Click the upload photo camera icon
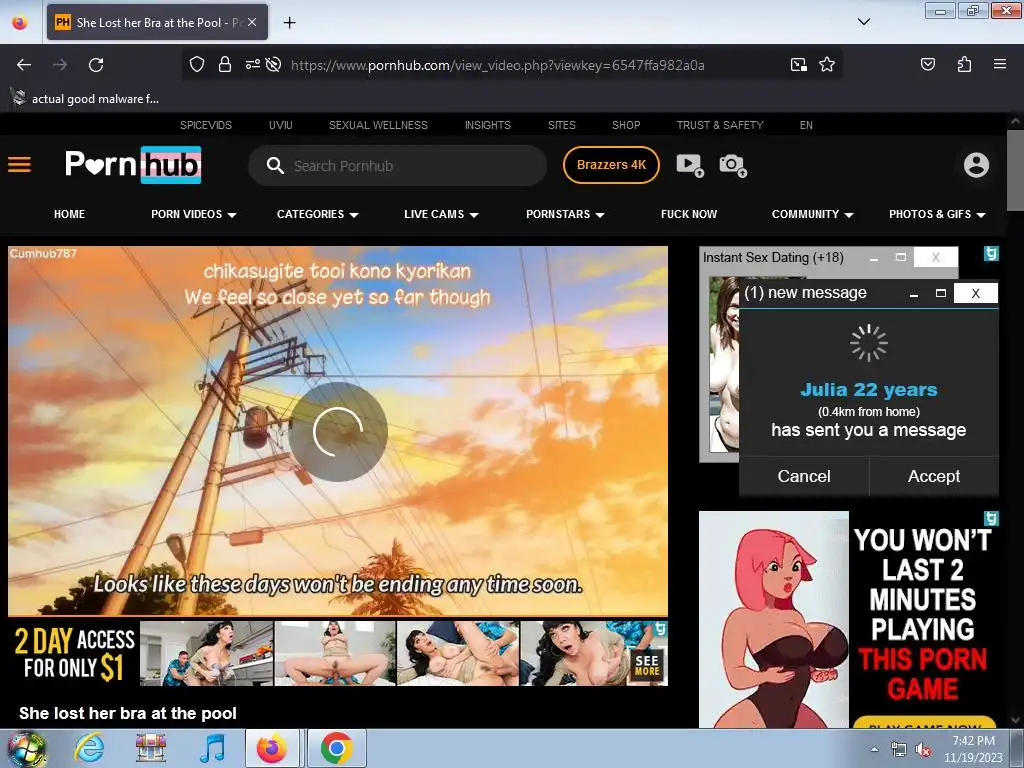1024x768 pixels. click(733, 165)
